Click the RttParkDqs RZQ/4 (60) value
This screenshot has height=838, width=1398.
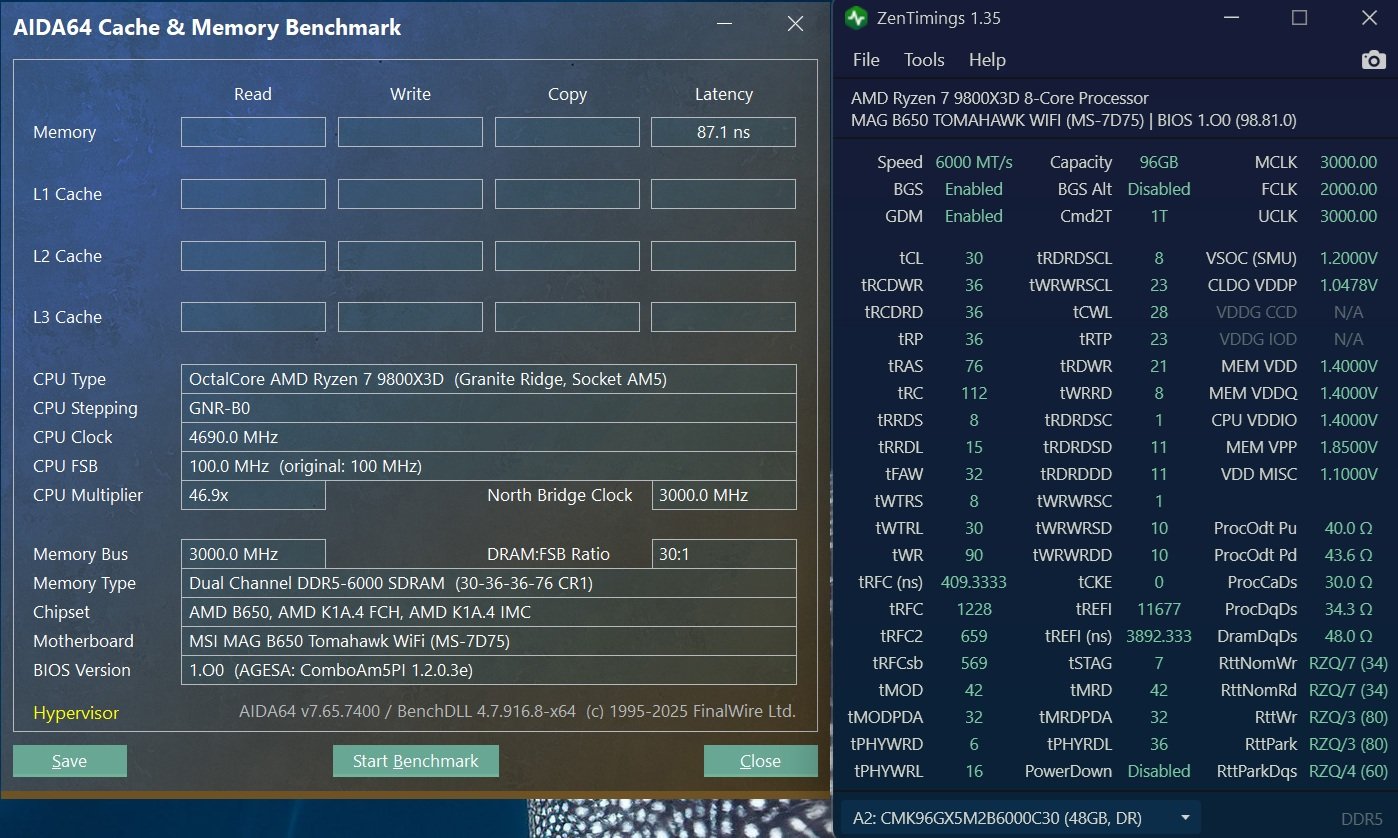click(x=1348, y=771)
